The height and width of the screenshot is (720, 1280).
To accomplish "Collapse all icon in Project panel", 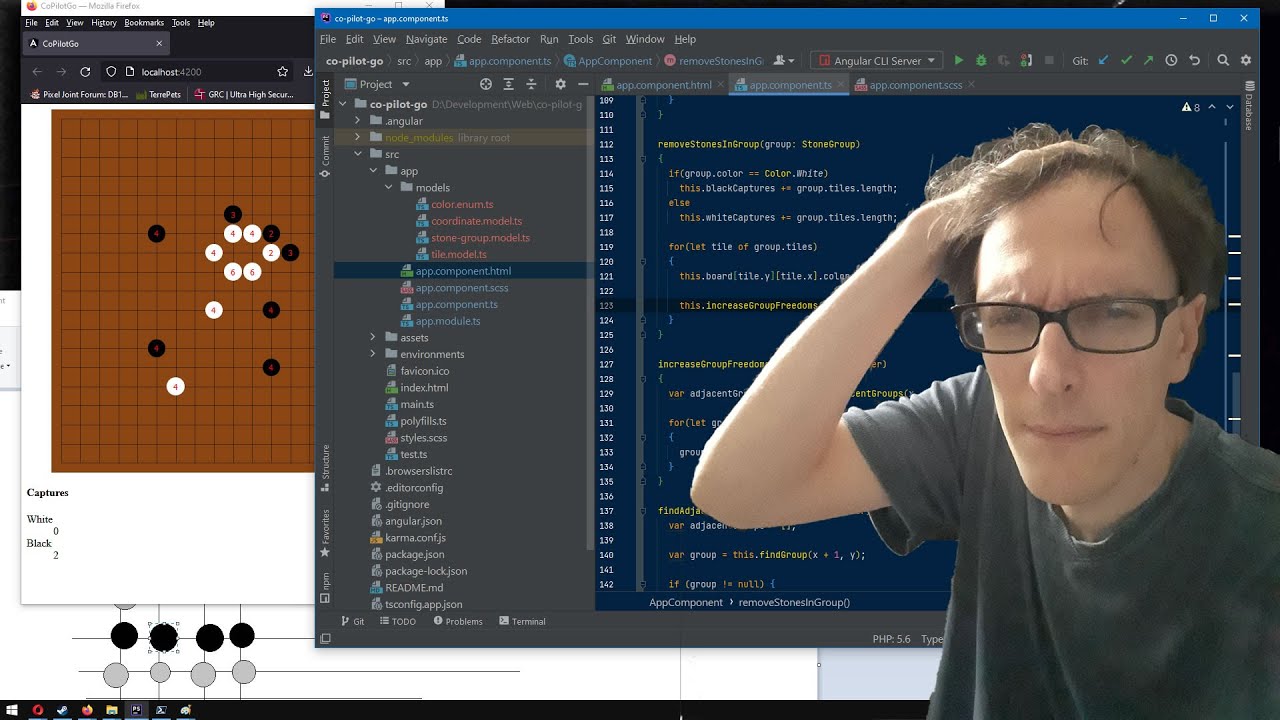I will (x=531, y=84).
